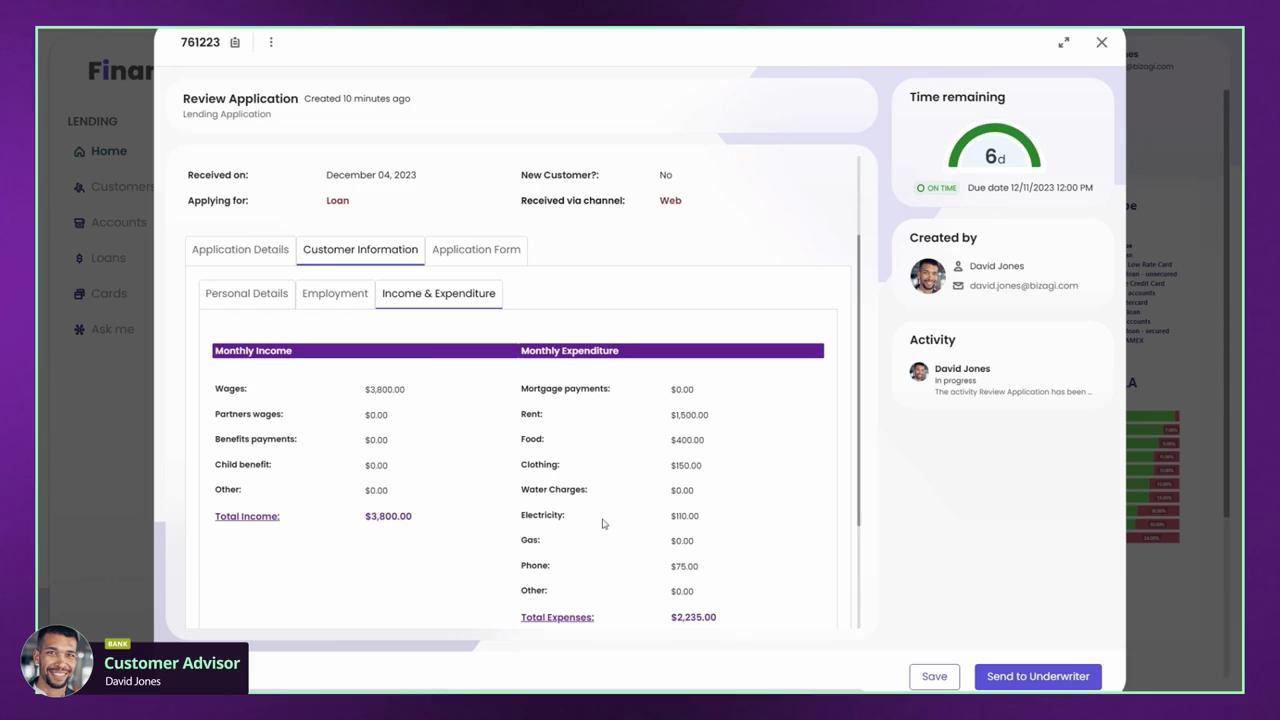
Task: Click the Home icon in sidebar
Action: pyautogui.click(x=79, y=152)
